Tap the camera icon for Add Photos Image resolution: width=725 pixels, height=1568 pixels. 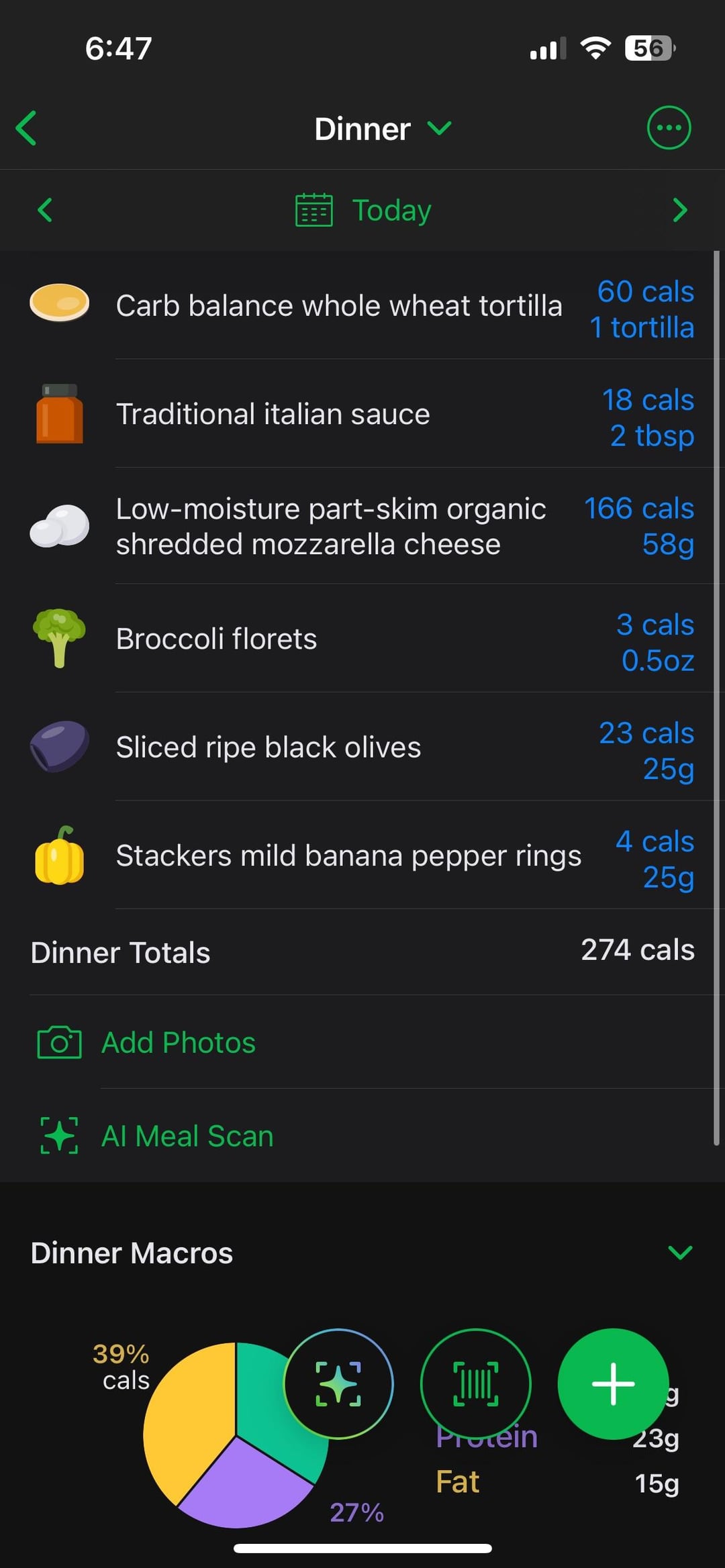pyautogui.click(x=59, y=1043)
